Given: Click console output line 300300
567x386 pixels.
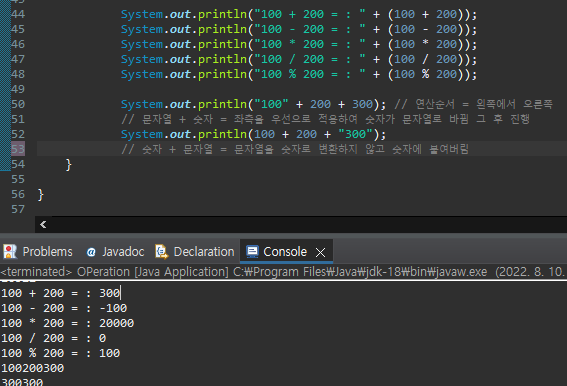Looking at the screenshot, I should 22,382.
